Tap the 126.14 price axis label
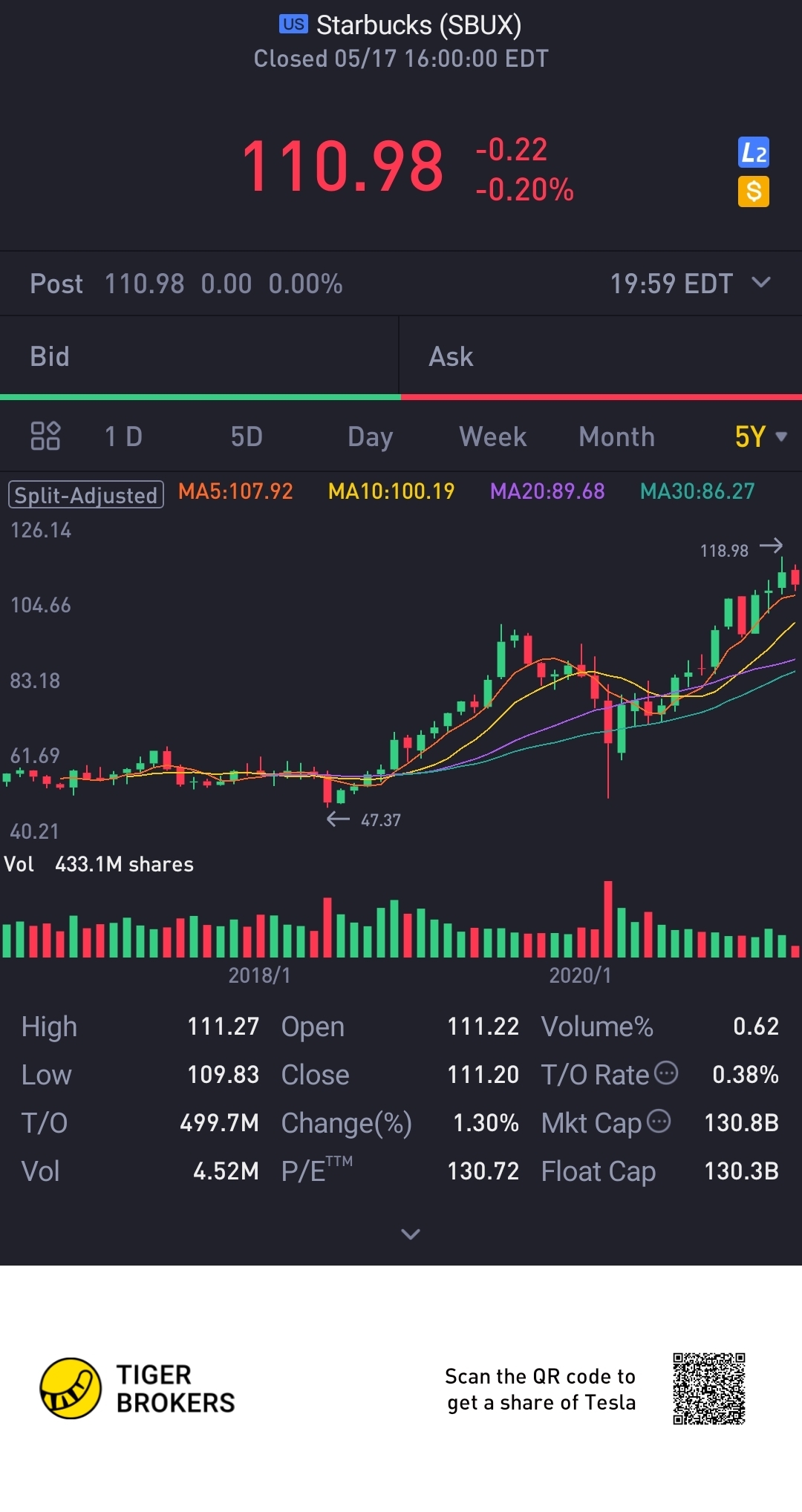The height and width of the screenshot is (1512, 802). (41, 530)
